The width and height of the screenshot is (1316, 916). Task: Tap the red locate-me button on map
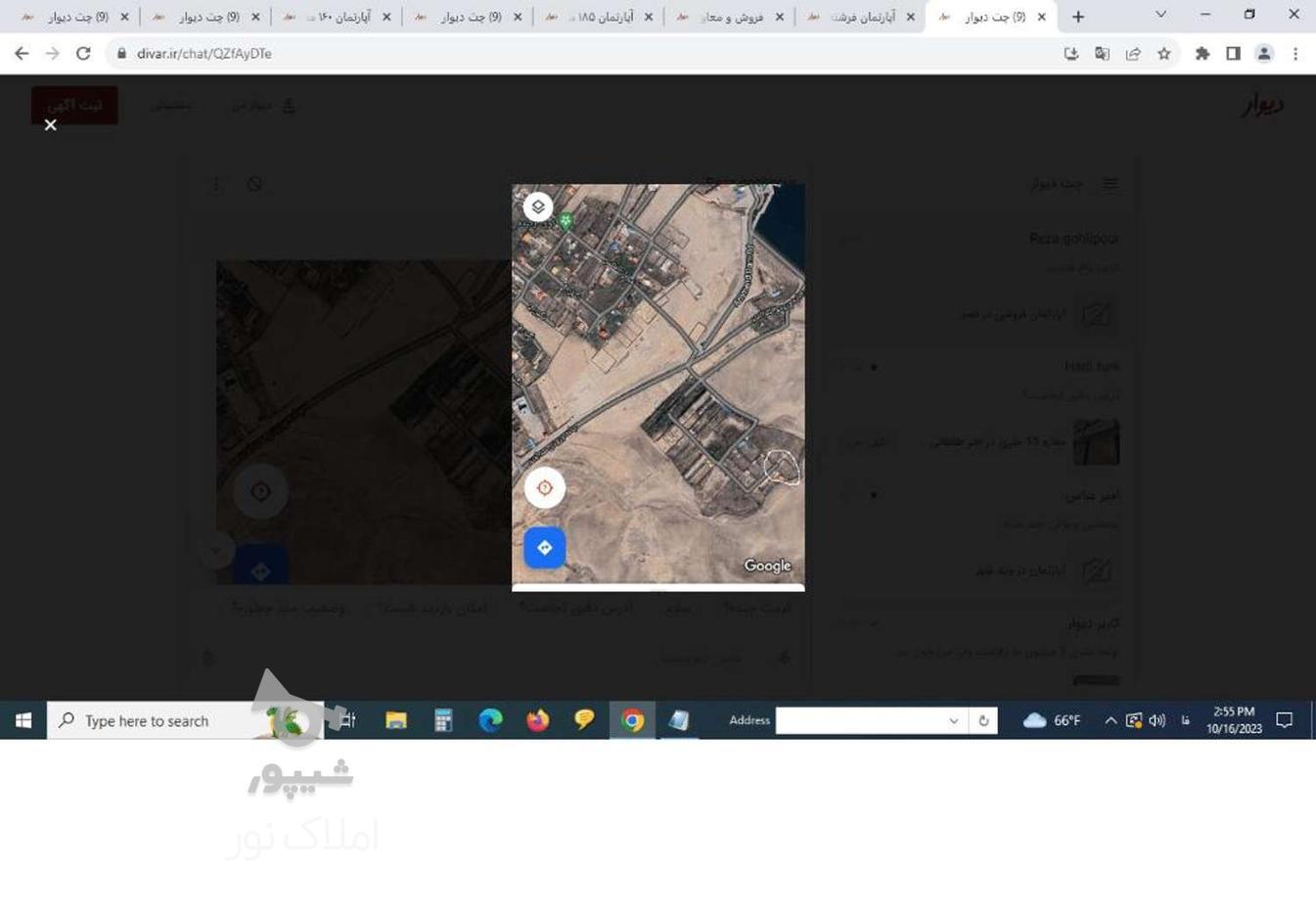click(544, 488)
